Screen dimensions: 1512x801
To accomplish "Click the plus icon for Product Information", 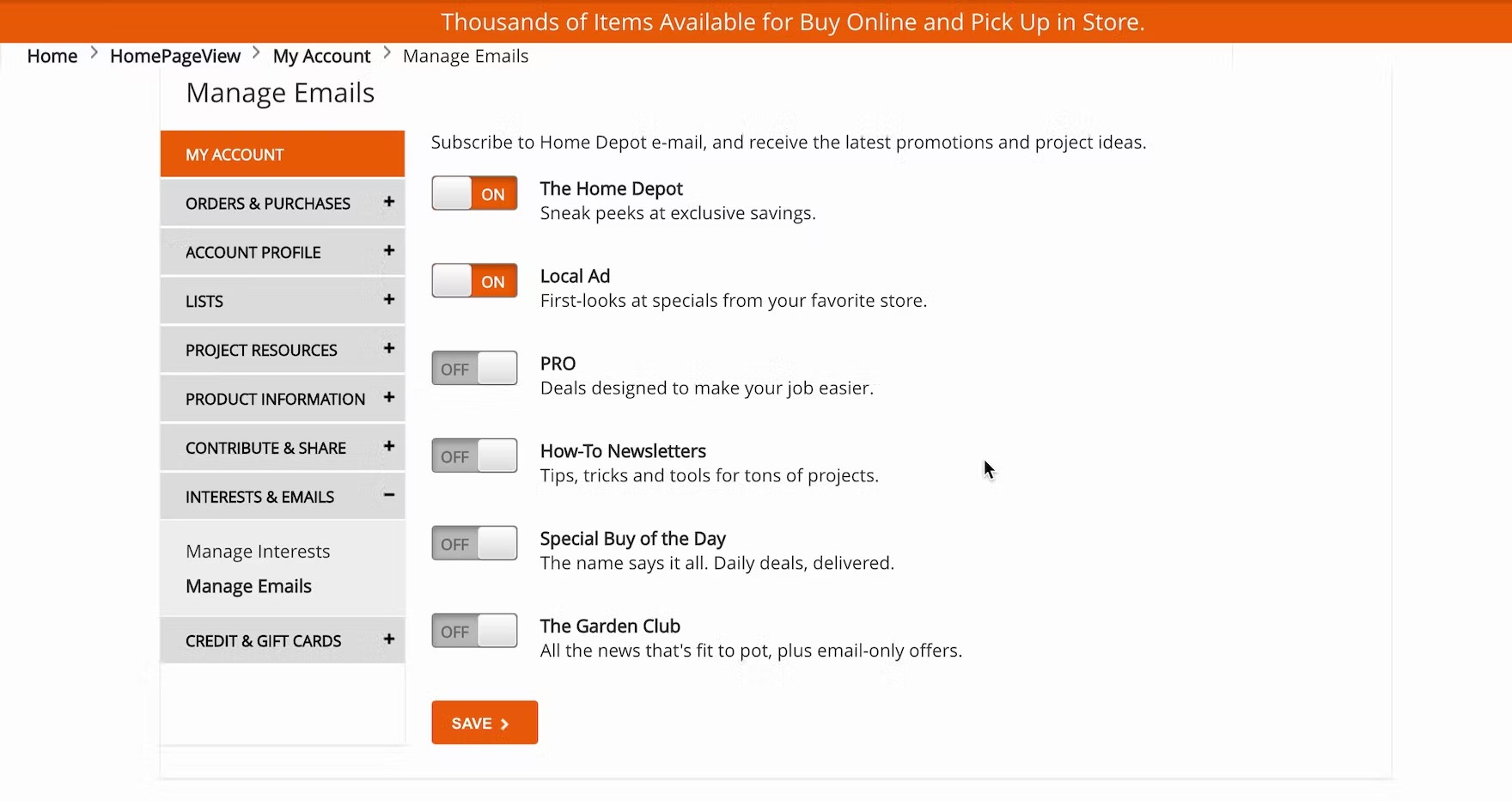I will click(389, 398).
